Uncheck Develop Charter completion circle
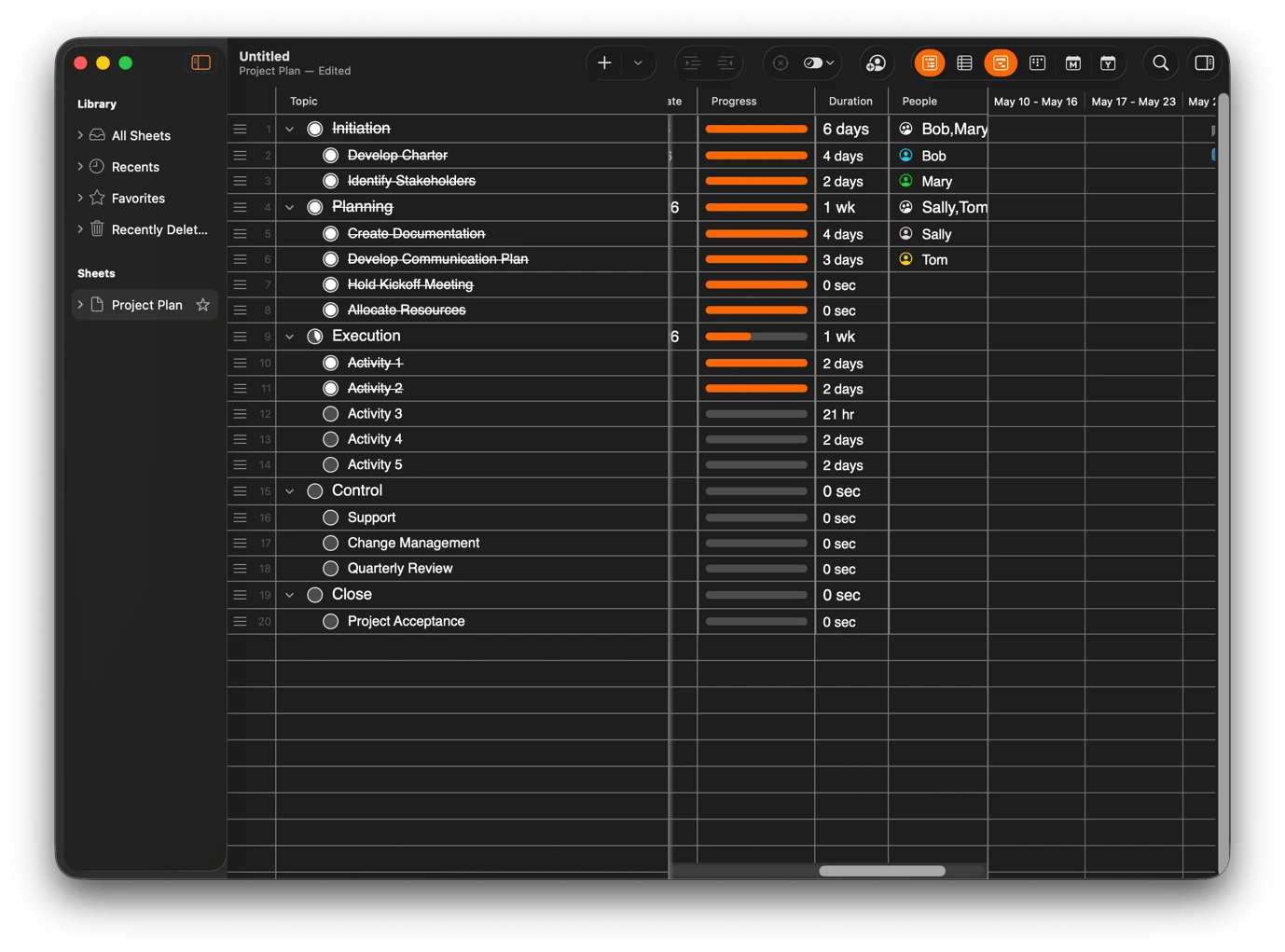The image size is (1285, 952). click(x=330, y=155)
